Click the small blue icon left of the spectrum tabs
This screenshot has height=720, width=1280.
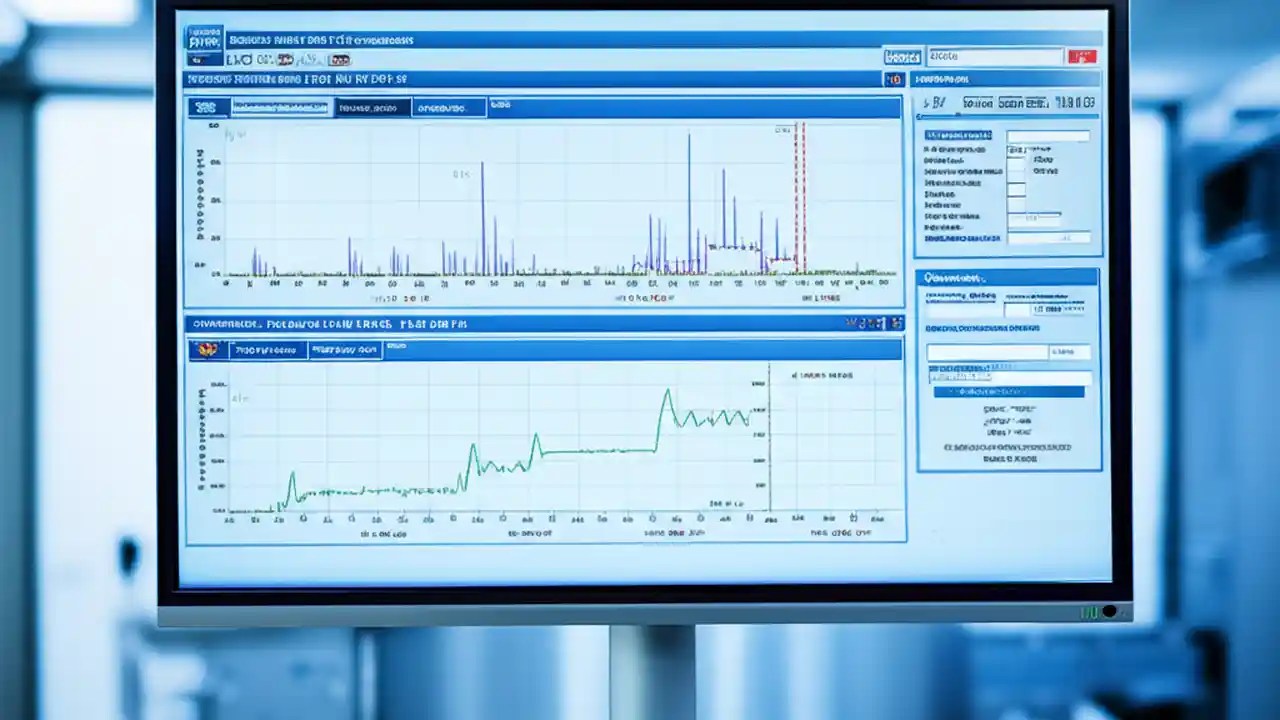[205, 107]
